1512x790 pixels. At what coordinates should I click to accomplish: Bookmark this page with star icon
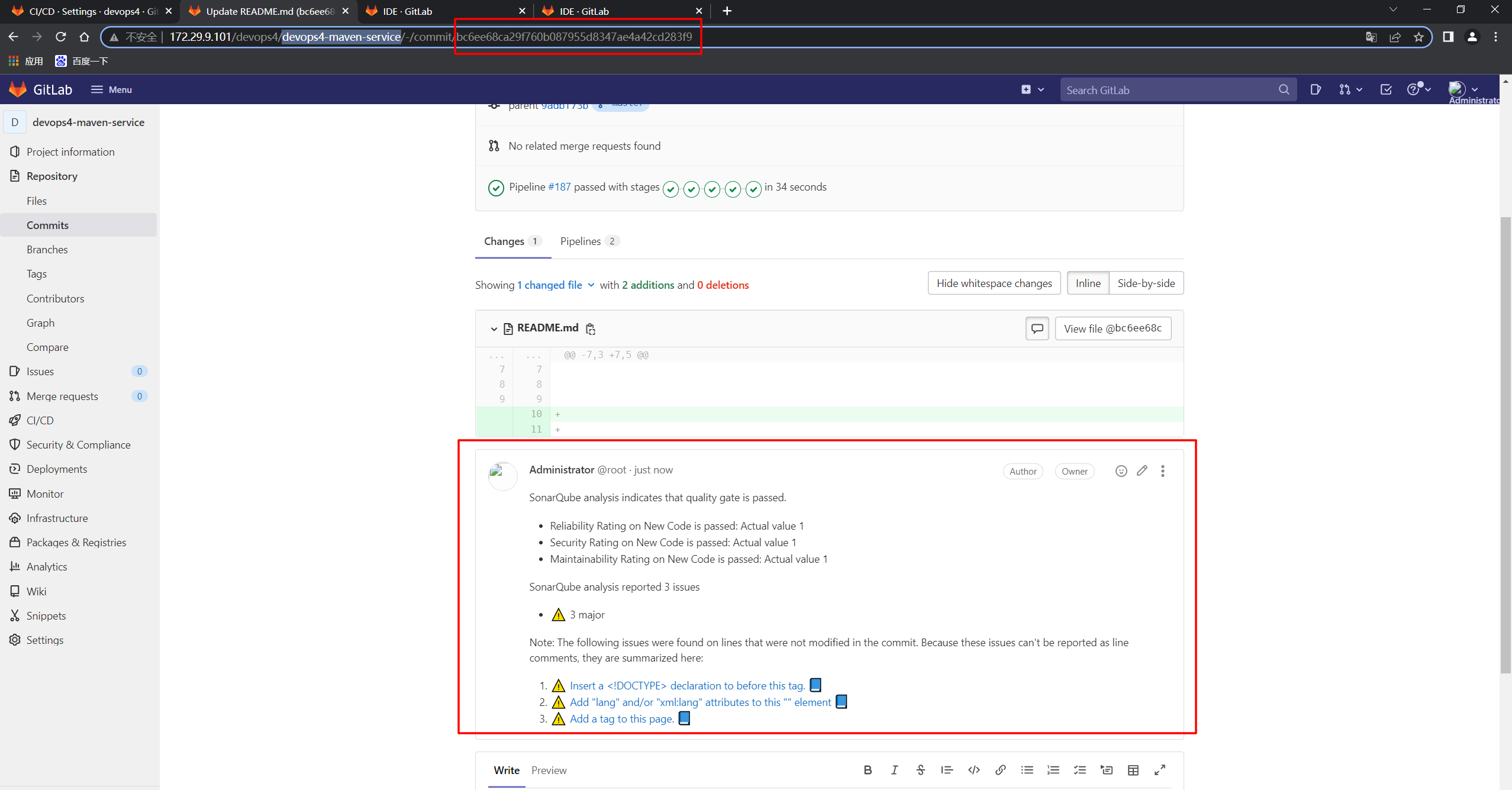coord(1418,37)
